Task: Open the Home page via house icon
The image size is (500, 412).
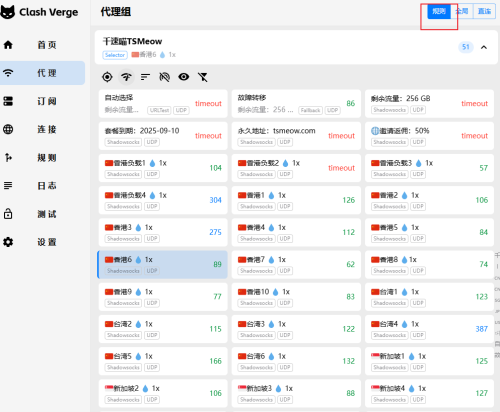Action: [x=8, y=45]
